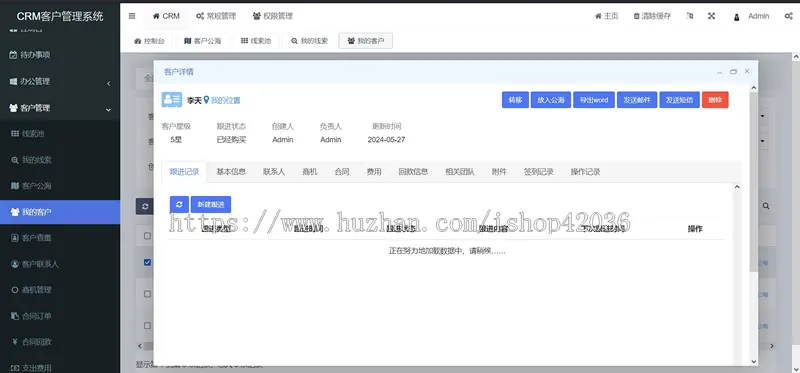800x373 pixels.
Task: Switch to the 相关团队 tab
Action: pyautogui.click(x=460, y=172)
